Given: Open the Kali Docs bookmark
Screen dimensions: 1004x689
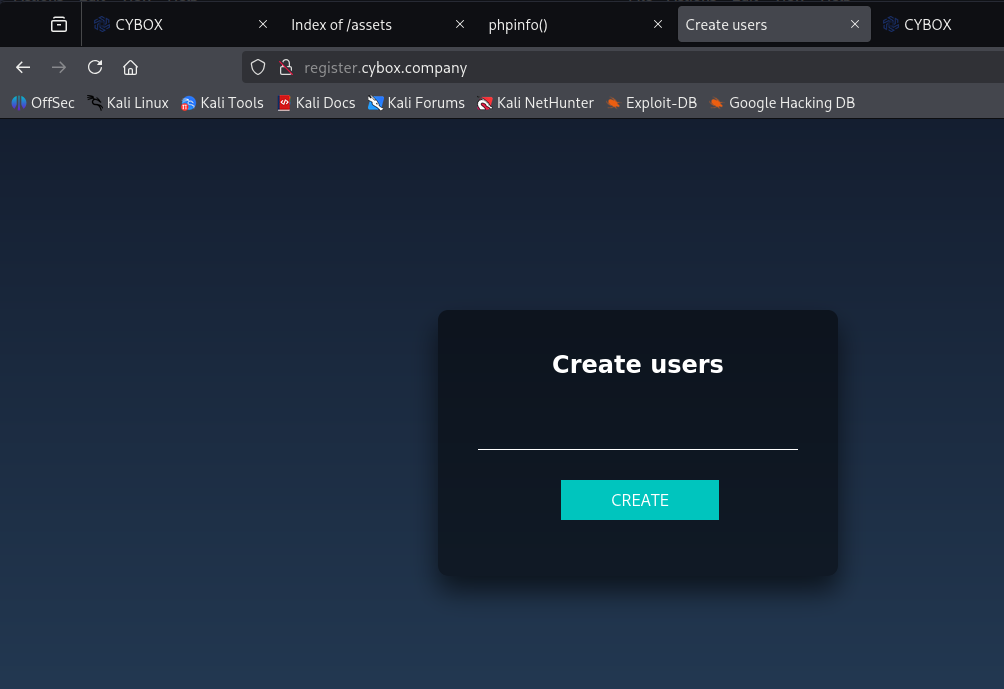Looking at the screenshot, I should [316, 102].
